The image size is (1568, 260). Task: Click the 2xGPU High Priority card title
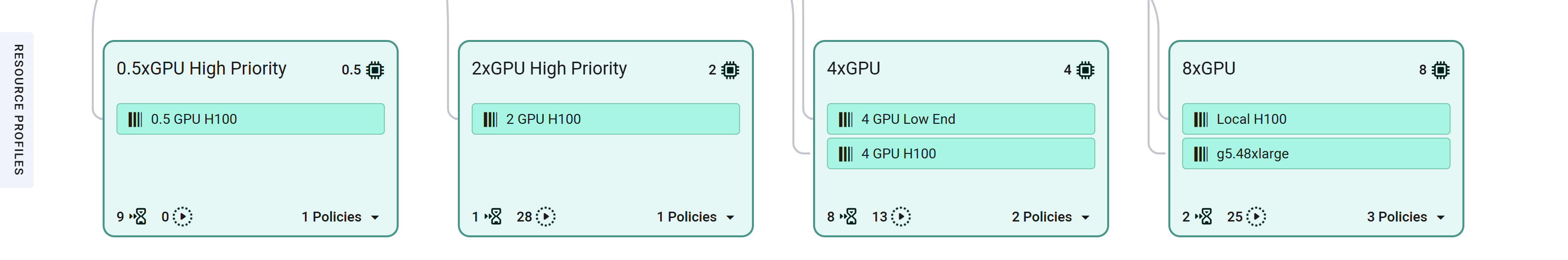[x=549, y=69]
